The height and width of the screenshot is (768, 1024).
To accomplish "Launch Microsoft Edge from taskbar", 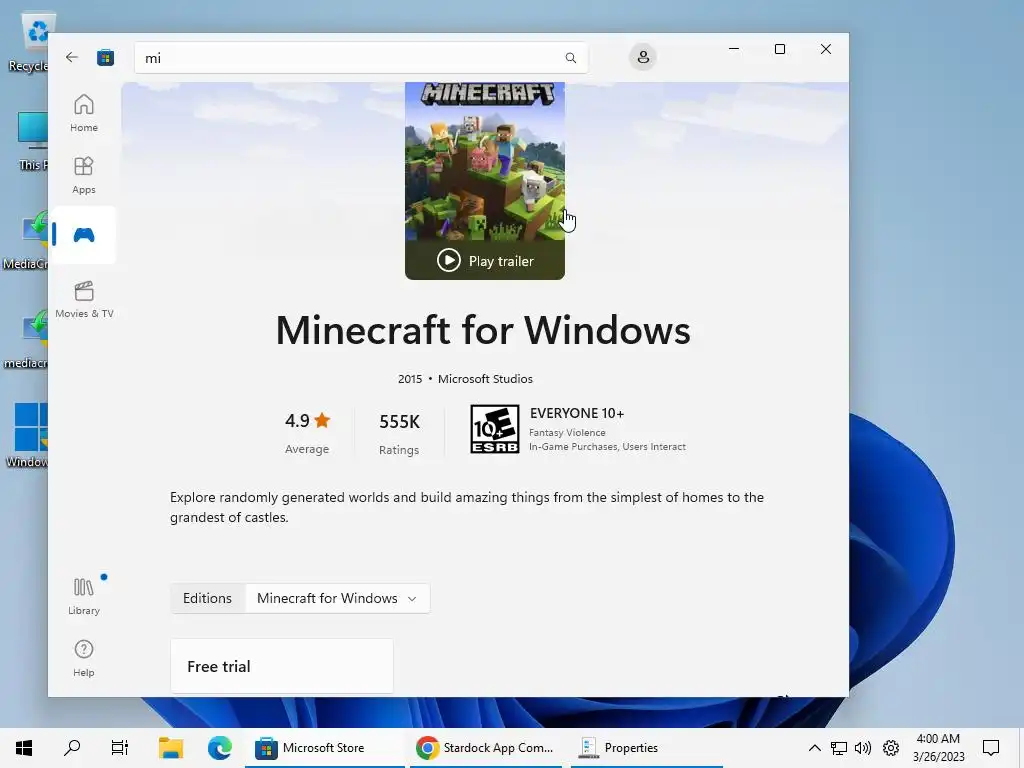I will tap(219, 748).
